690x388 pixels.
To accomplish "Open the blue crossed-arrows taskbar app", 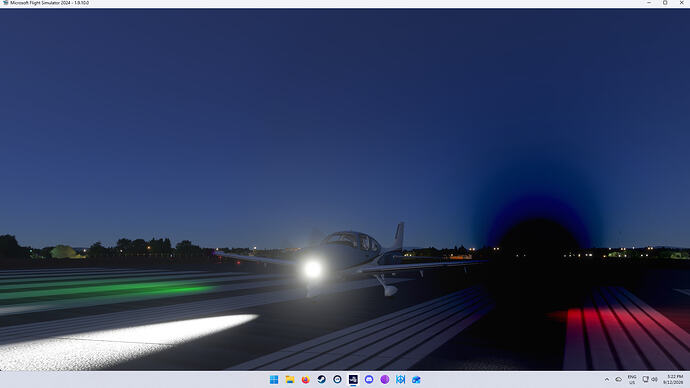I will [400, 379].
